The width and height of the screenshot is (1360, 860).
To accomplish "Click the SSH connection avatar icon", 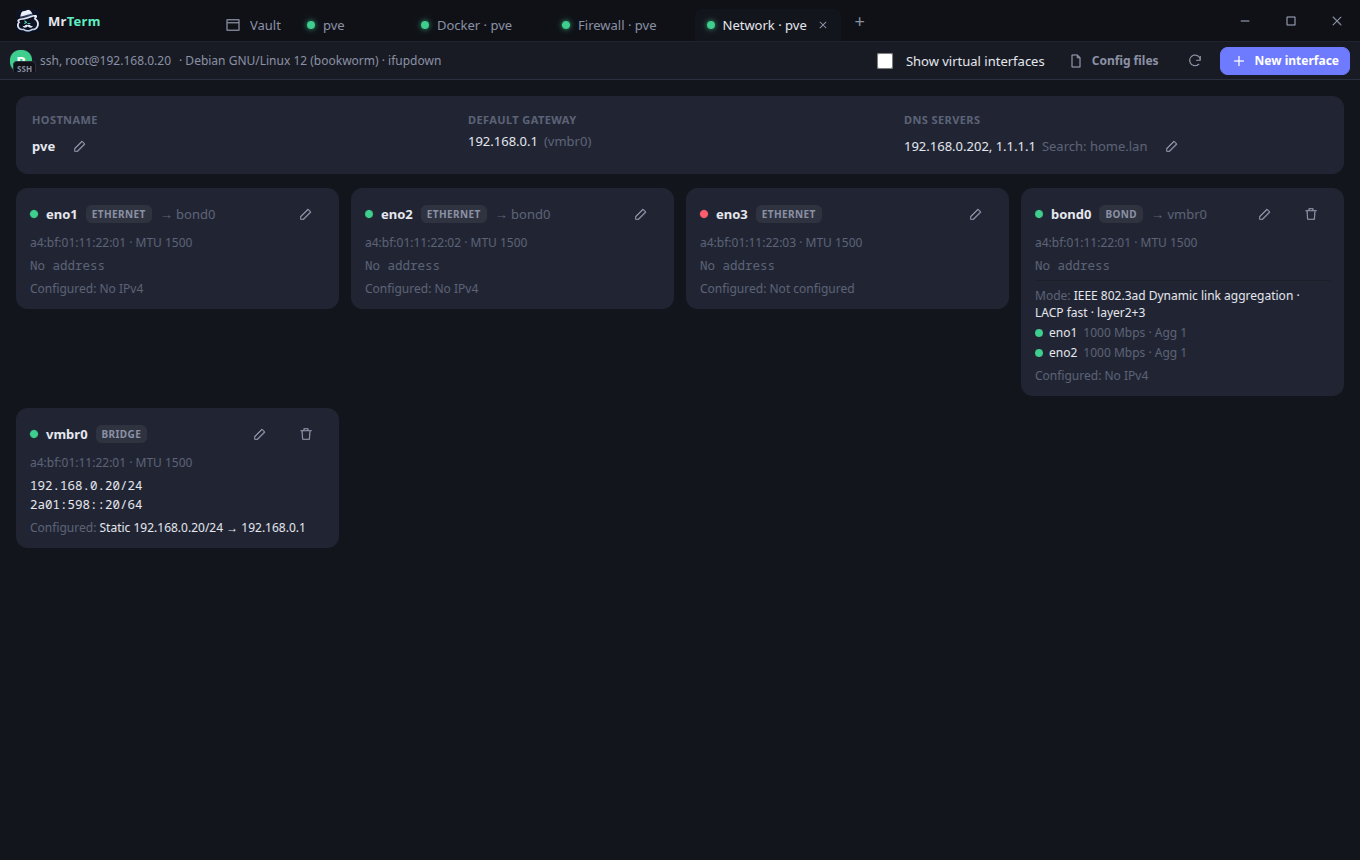I will tap(21, 61).
